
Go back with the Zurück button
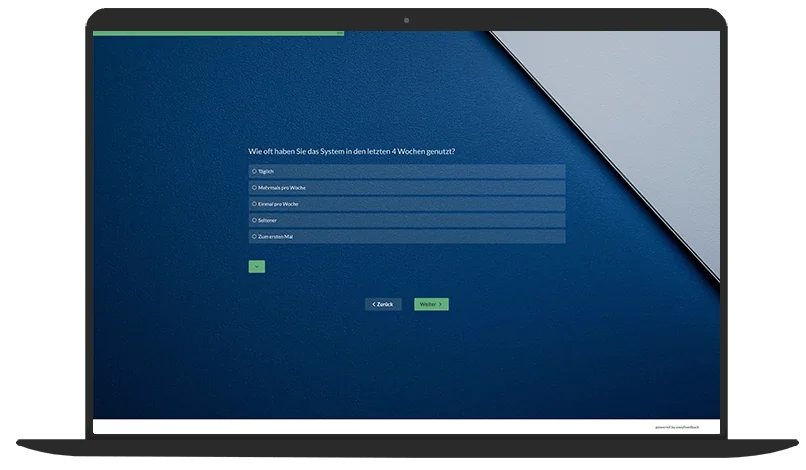point(383,304)
